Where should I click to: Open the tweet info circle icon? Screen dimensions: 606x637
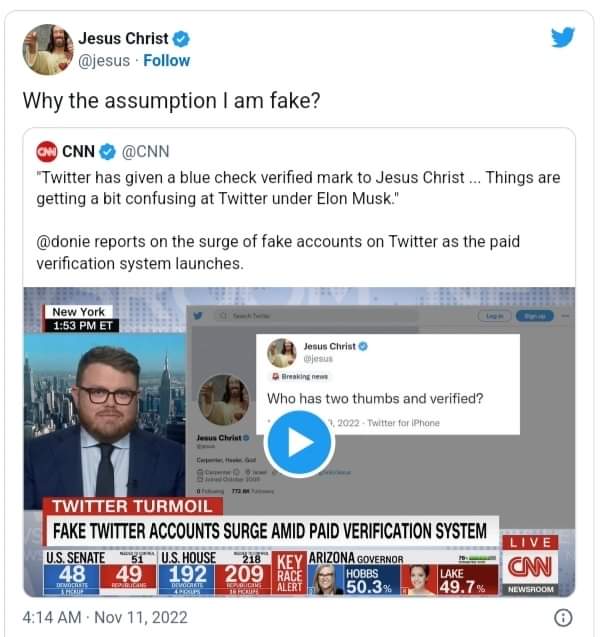(x=563, y=618)
